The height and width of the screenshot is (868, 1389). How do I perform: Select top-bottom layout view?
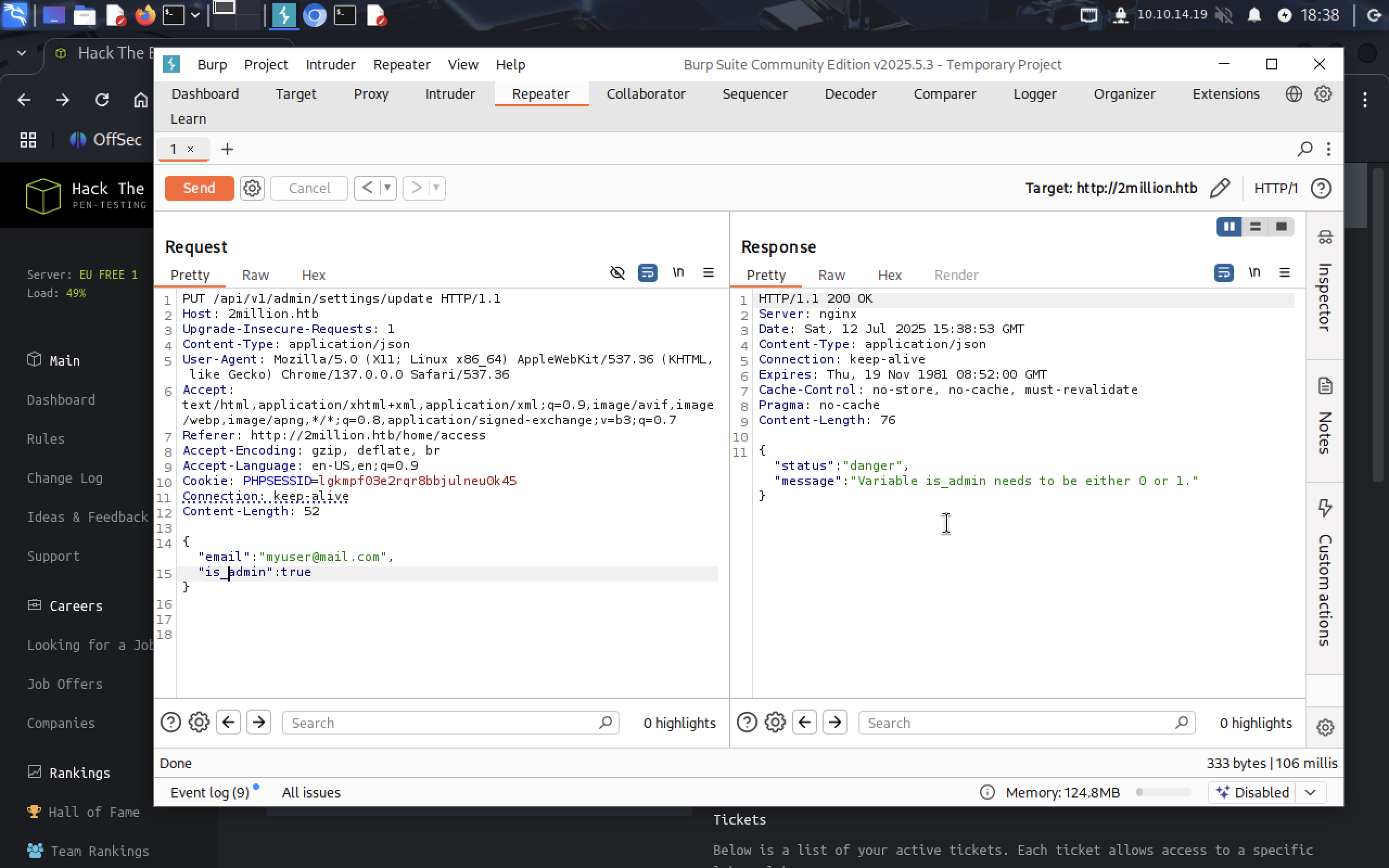tap(1256, 227)
